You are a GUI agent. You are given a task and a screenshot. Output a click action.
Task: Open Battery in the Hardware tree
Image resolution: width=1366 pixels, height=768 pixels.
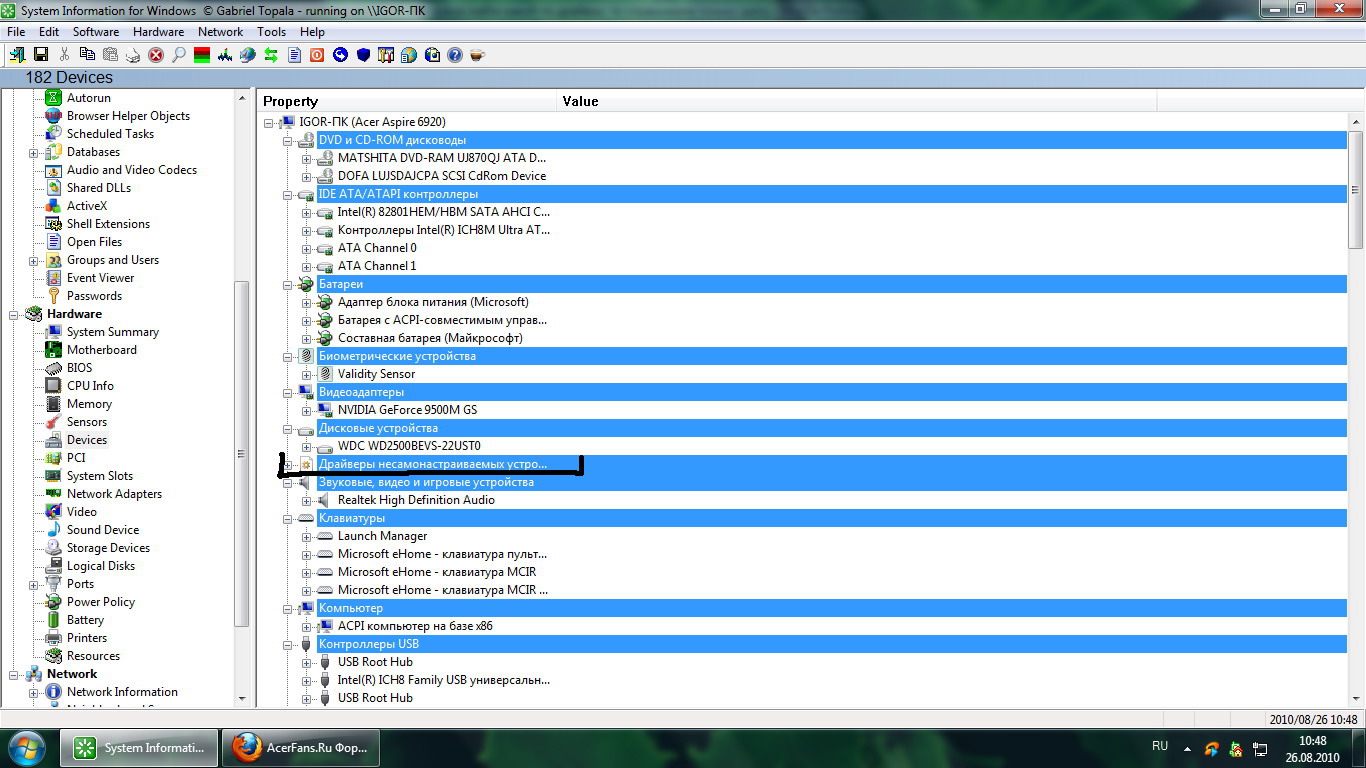[85, 620]
